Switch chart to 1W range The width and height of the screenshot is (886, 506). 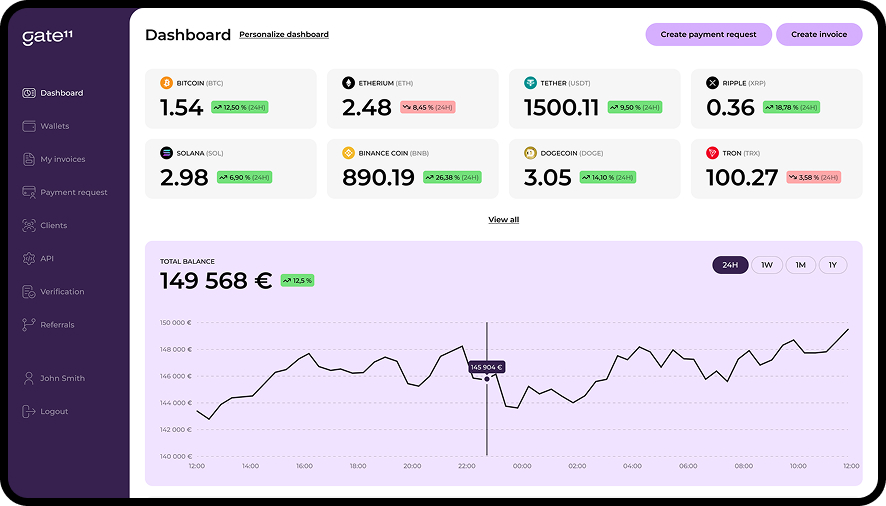tap(766, 265)
